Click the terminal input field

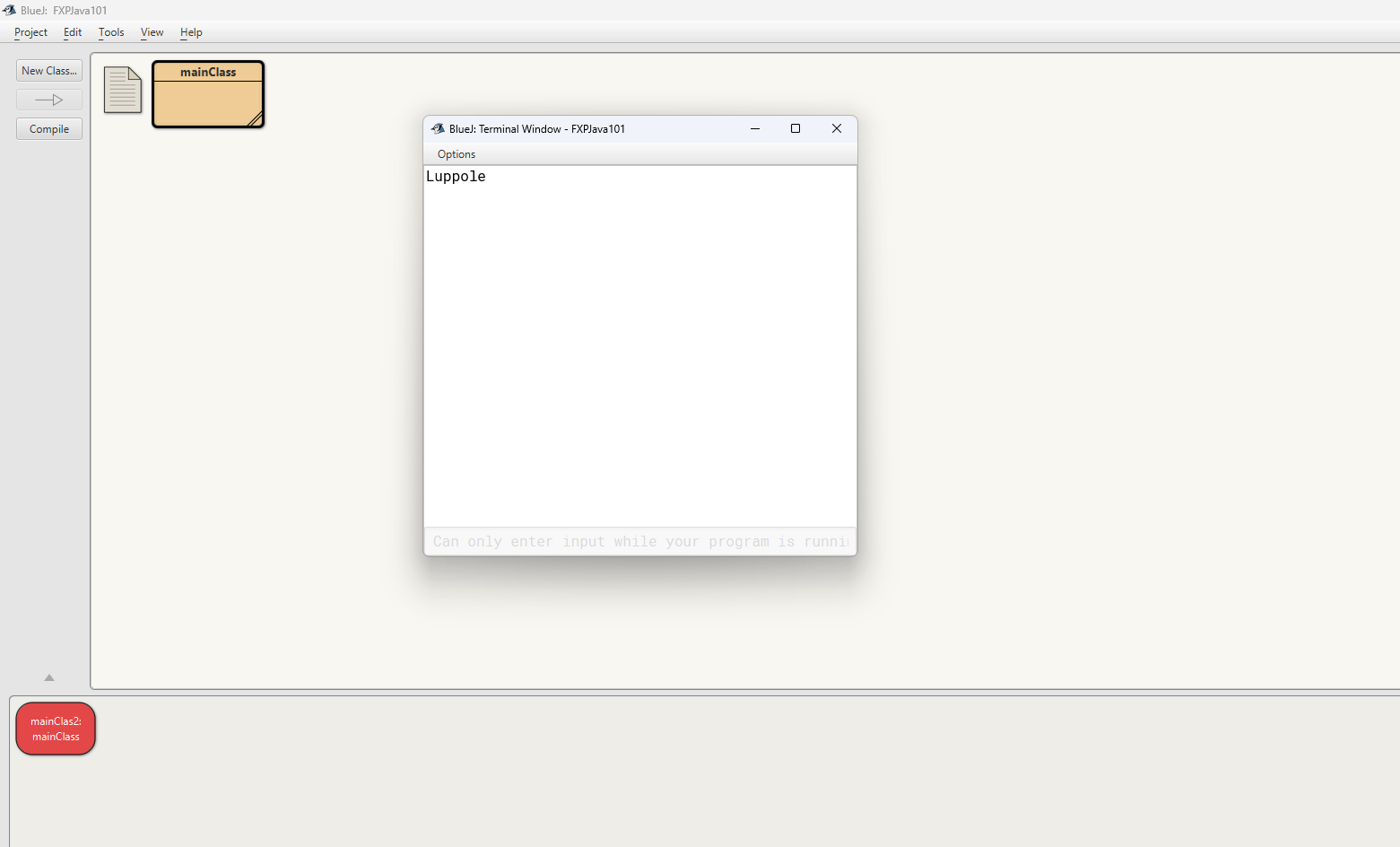639,541
